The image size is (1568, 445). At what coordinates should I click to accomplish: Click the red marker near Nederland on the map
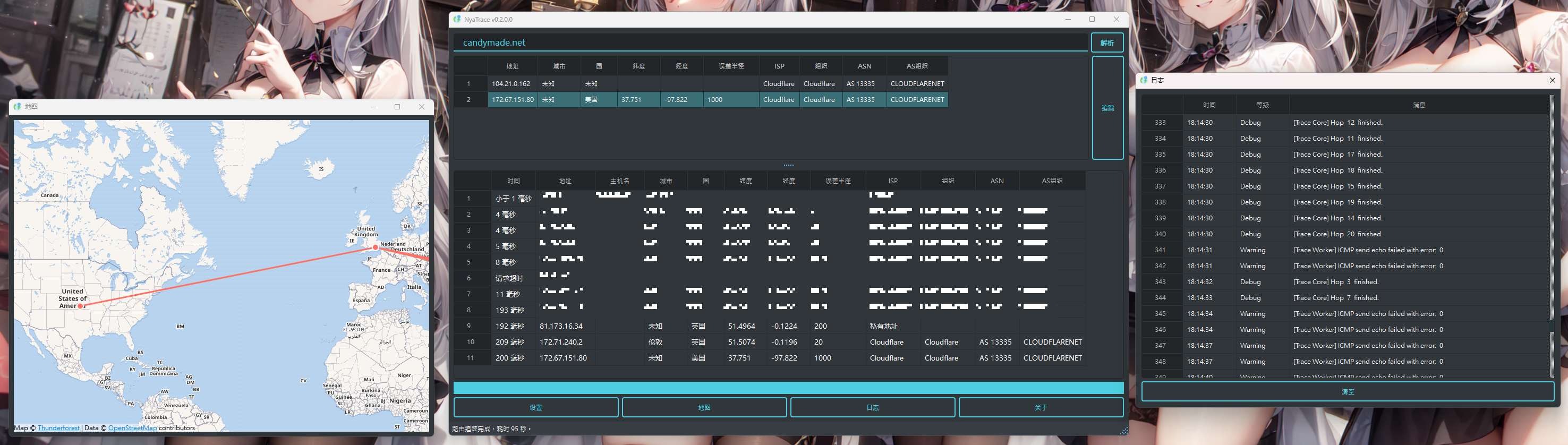[376, 247]
